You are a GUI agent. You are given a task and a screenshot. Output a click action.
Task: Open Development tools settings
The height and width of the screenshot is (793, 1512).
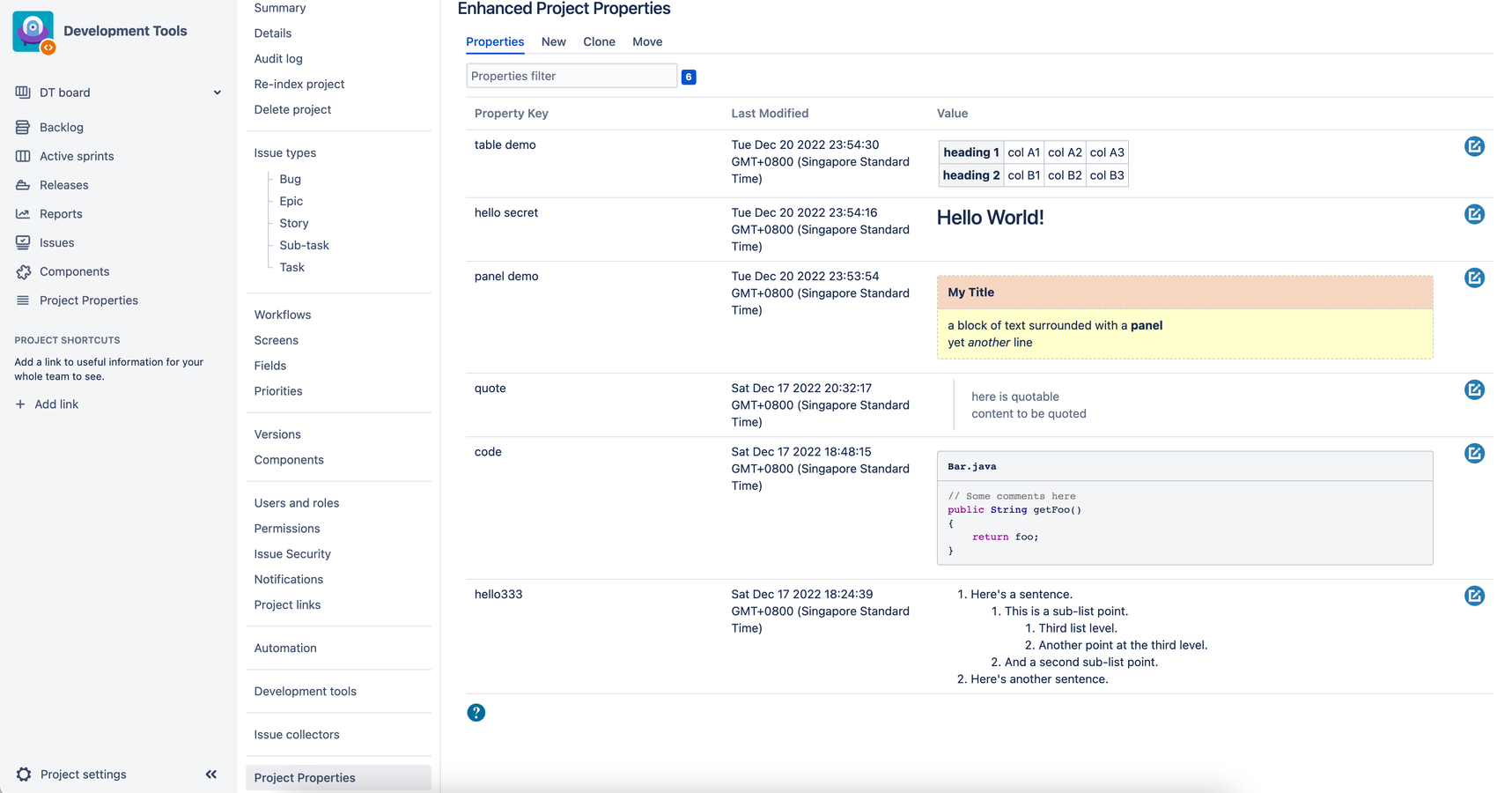point(306,692)
